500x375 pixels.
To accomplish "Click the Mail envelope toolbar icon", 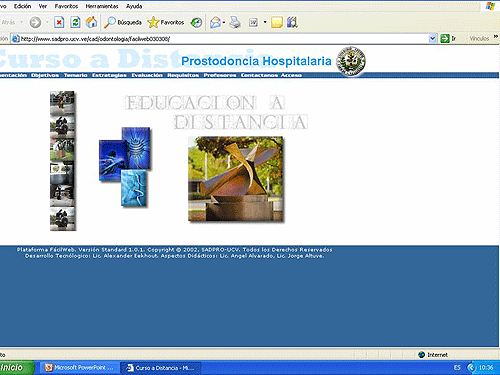I will [215, 23].
